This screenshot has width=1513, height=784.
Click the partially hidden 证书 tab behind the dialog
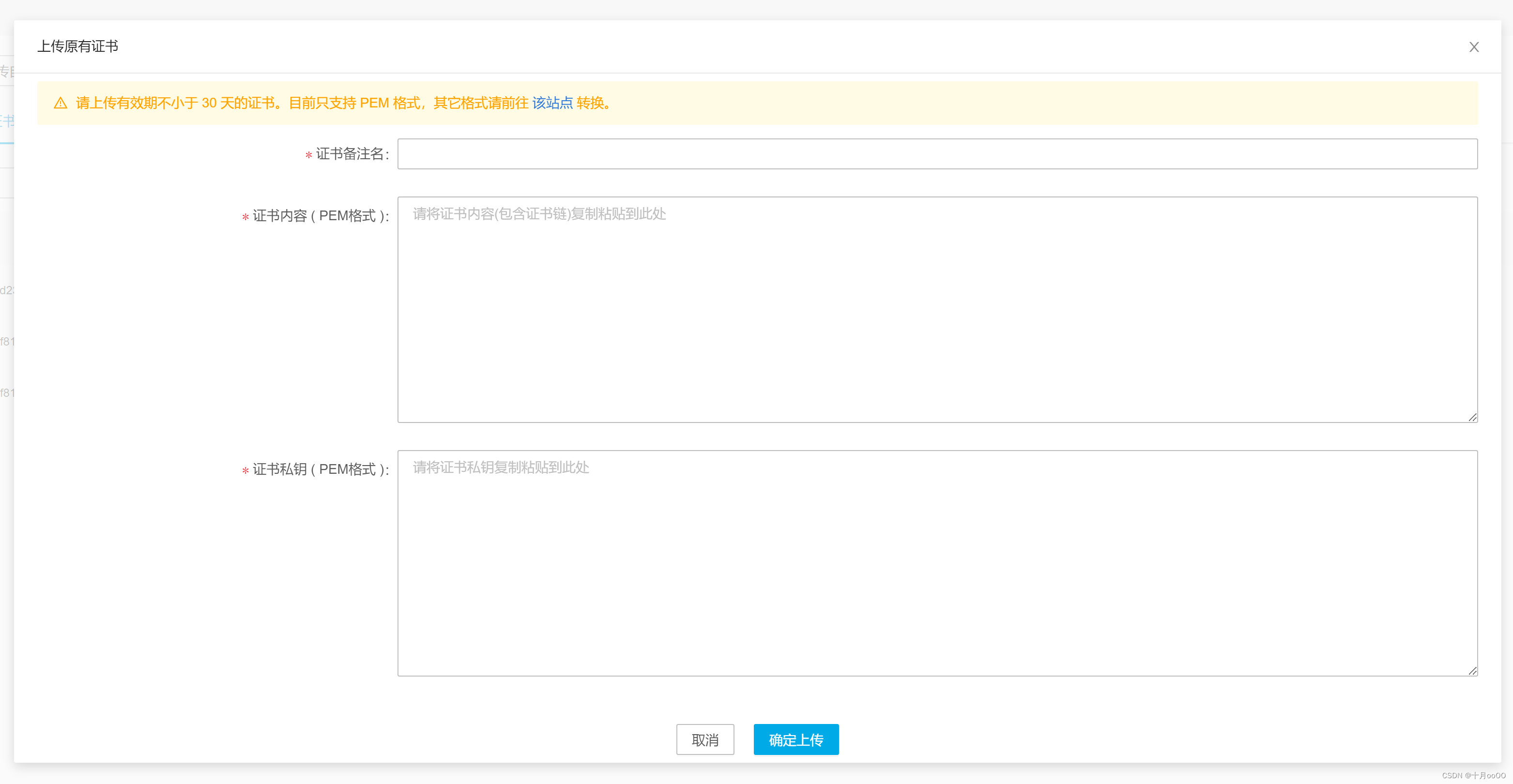click(x=6, y=121)
